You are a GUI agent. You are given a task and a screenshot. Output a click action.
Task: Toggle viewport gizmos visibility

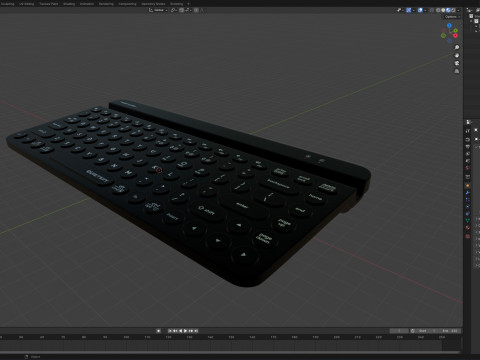(x=409, y=10)
